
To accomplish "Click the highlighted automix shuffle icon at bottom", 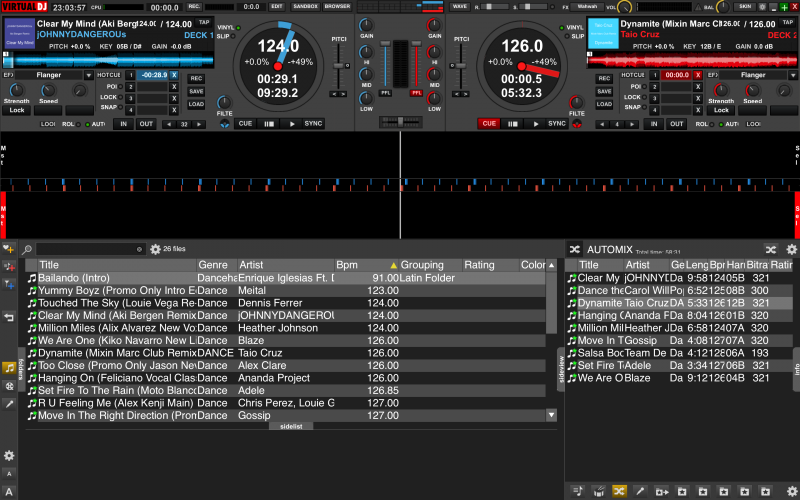I will (x=619, y=491).
